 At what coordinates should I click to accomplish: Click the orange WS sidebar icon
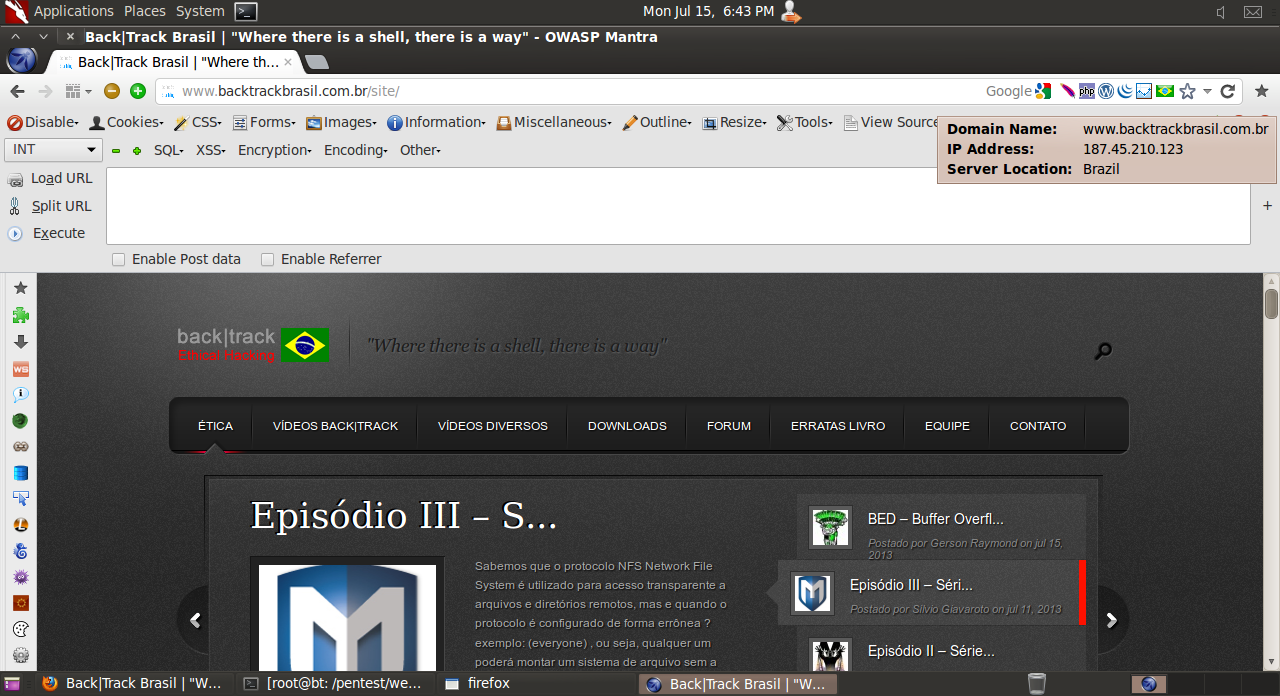click(x=20, y=369)
